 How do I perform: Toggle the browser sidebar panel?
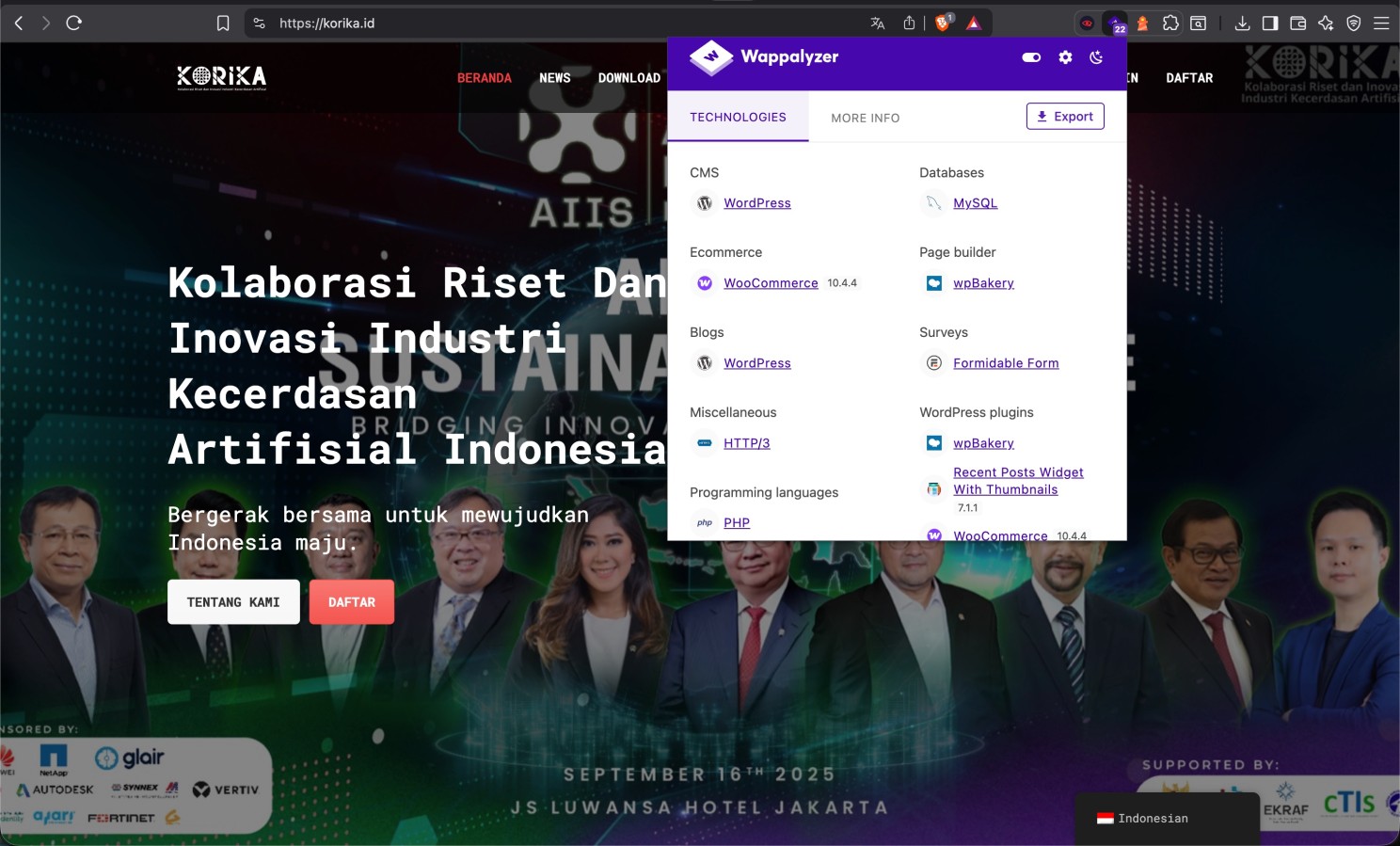tap(1270, 24)
